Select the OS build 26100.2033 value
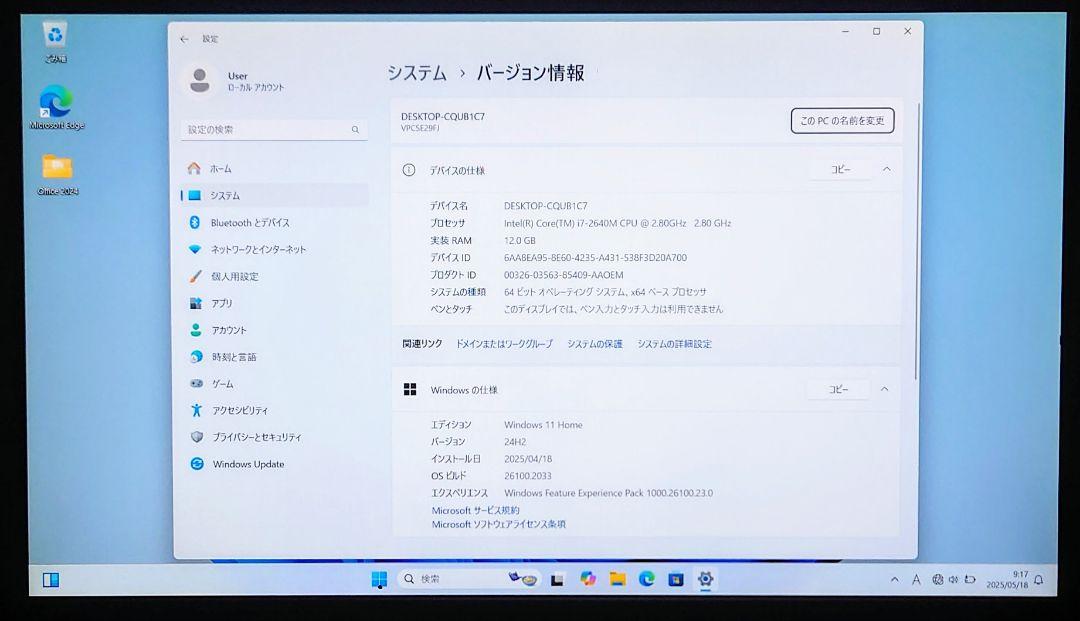The width and height of the screenshot is (1080, 621). click(x=528, y=476)
